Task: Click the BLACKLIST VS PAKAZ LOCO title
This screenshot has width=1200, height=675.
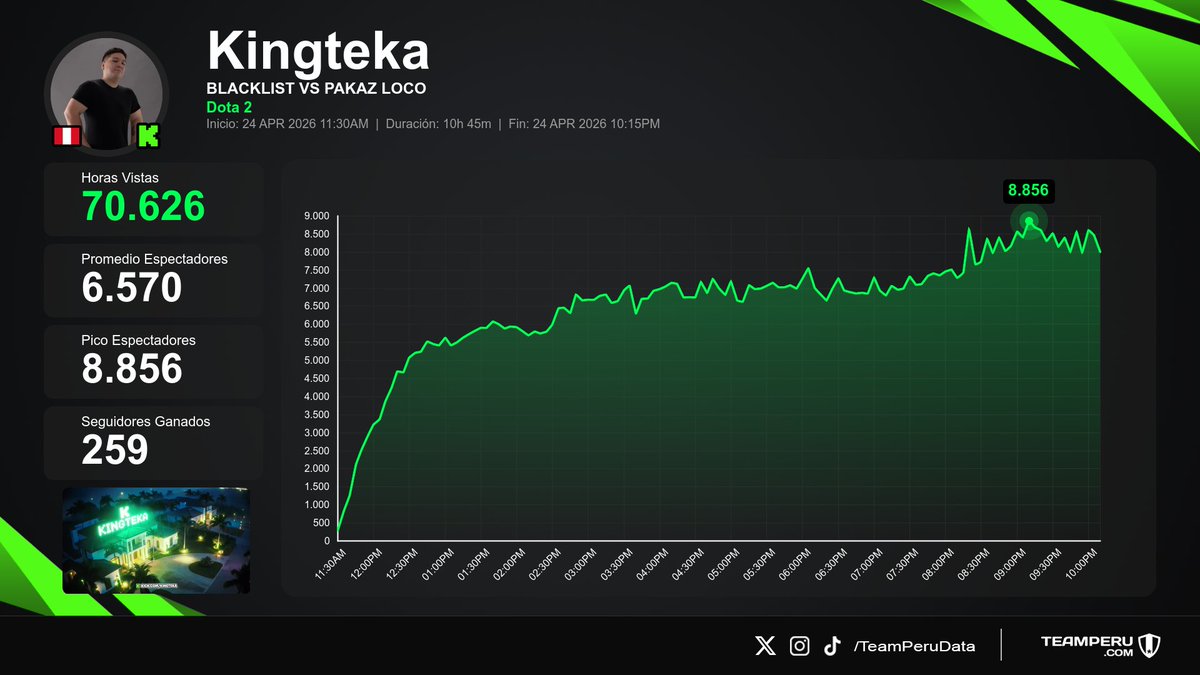Action: click(x=316, y=88)
